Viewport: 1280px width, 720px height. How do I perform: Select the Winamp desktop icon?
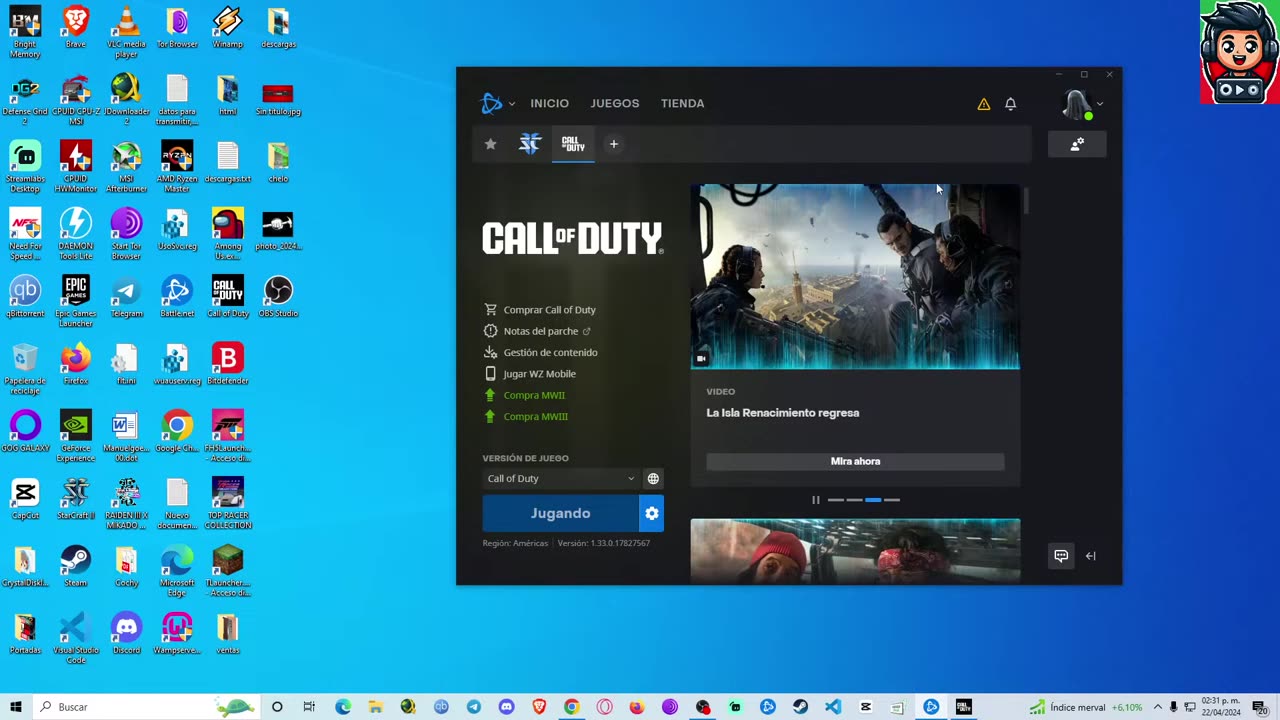(x=228, y=28)
